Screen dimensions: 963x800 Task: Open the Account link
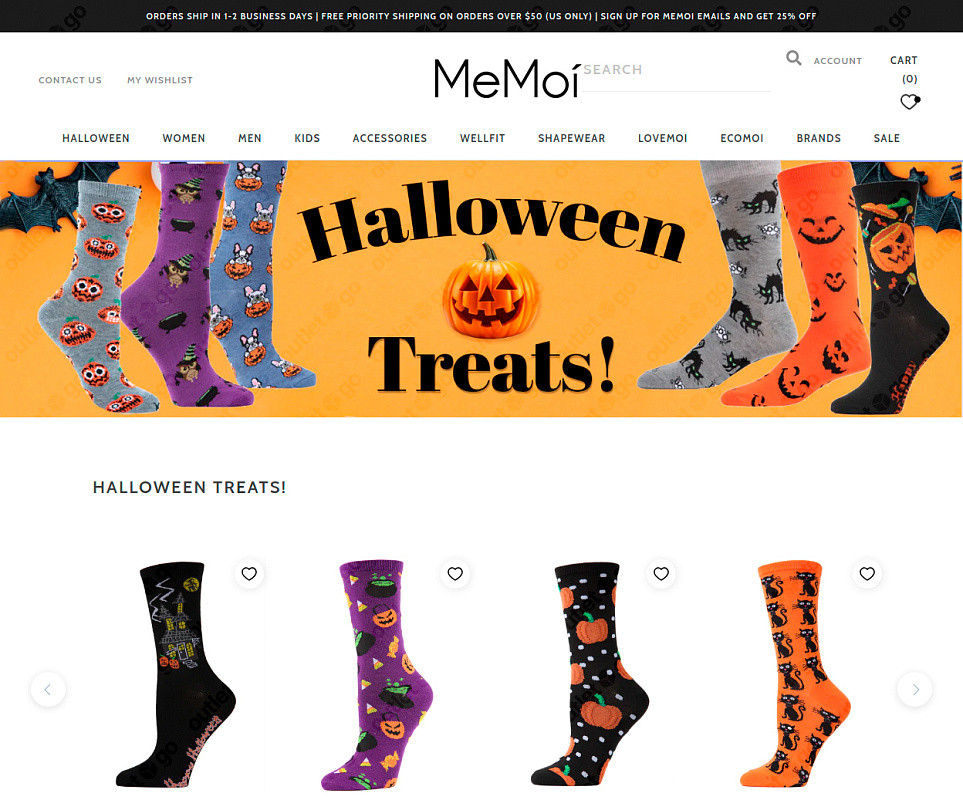coord(838,61)
